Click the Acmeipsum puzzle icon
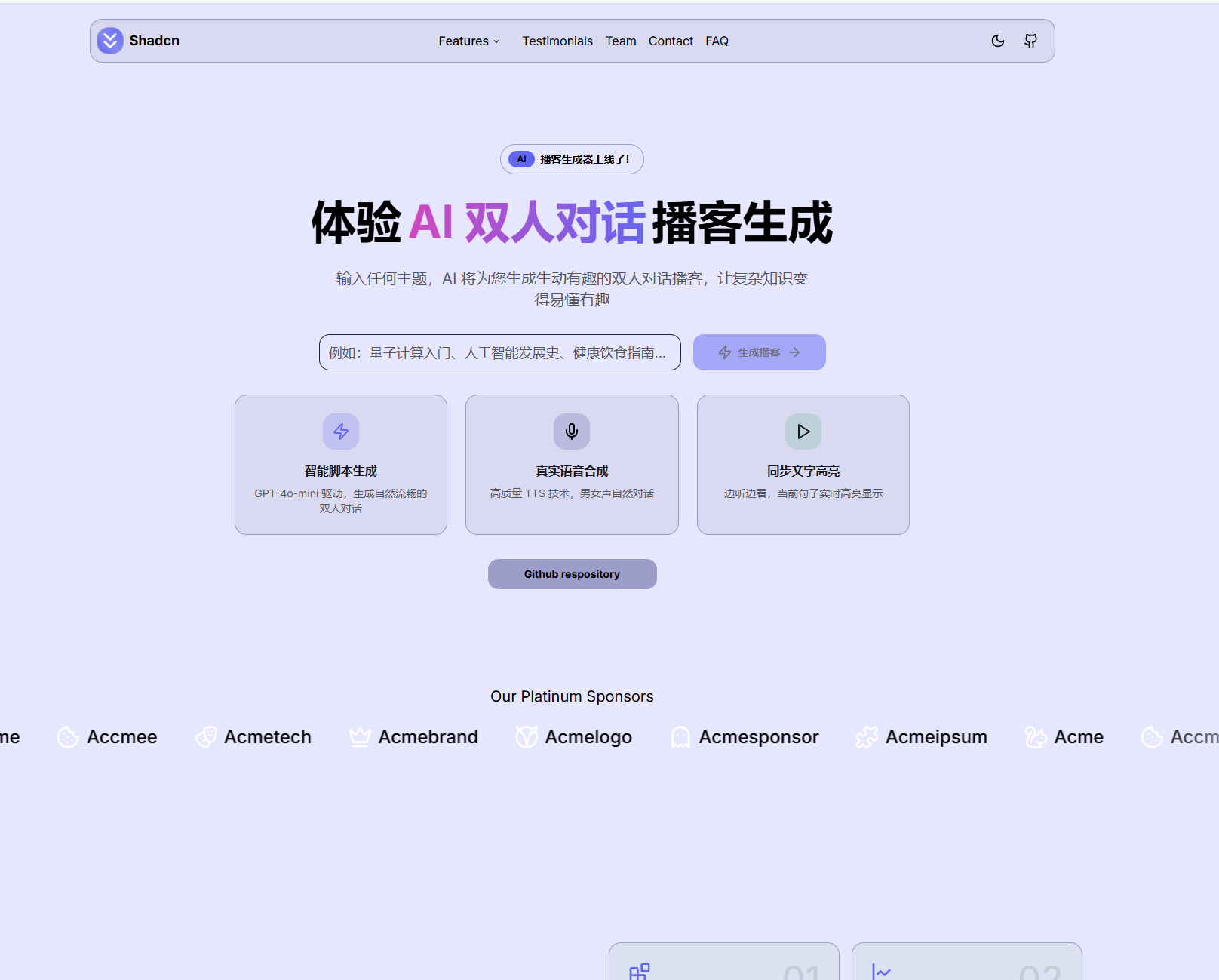 click(x=867, y=737)
